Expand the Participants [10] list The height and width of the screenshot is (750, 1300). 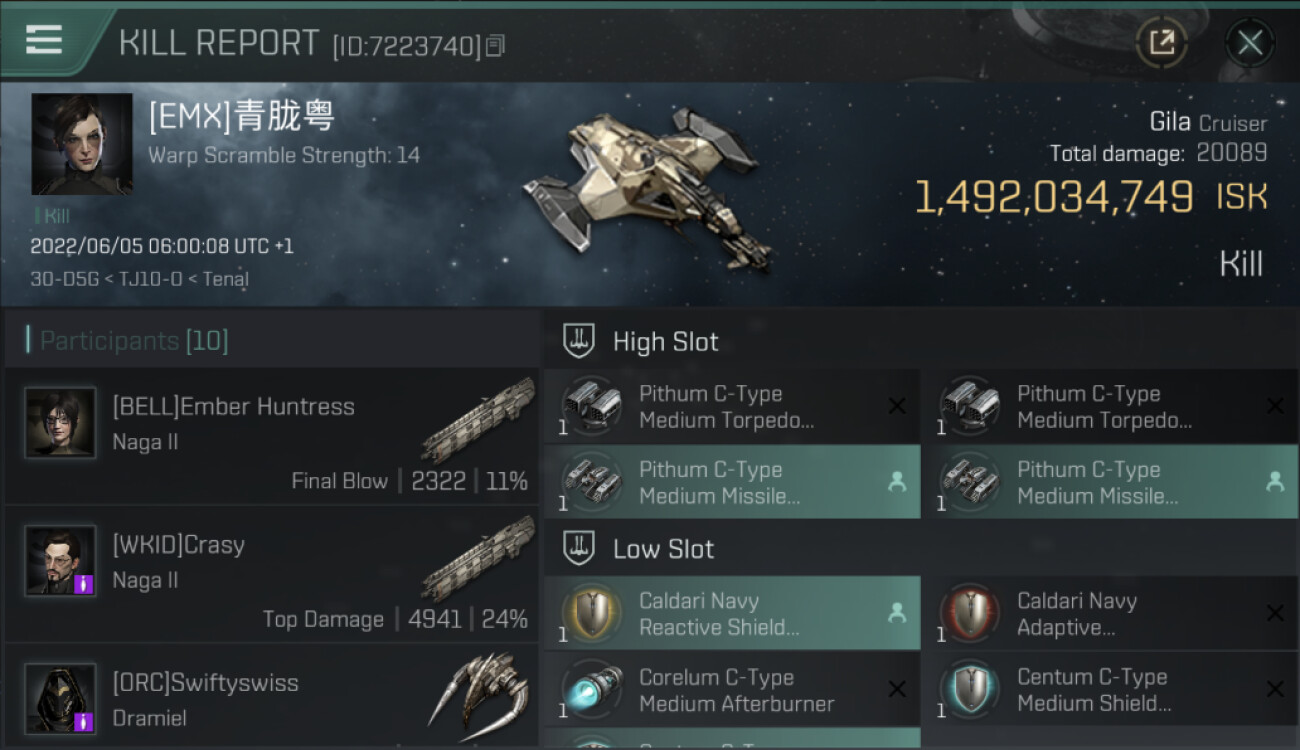click(134, 341)
